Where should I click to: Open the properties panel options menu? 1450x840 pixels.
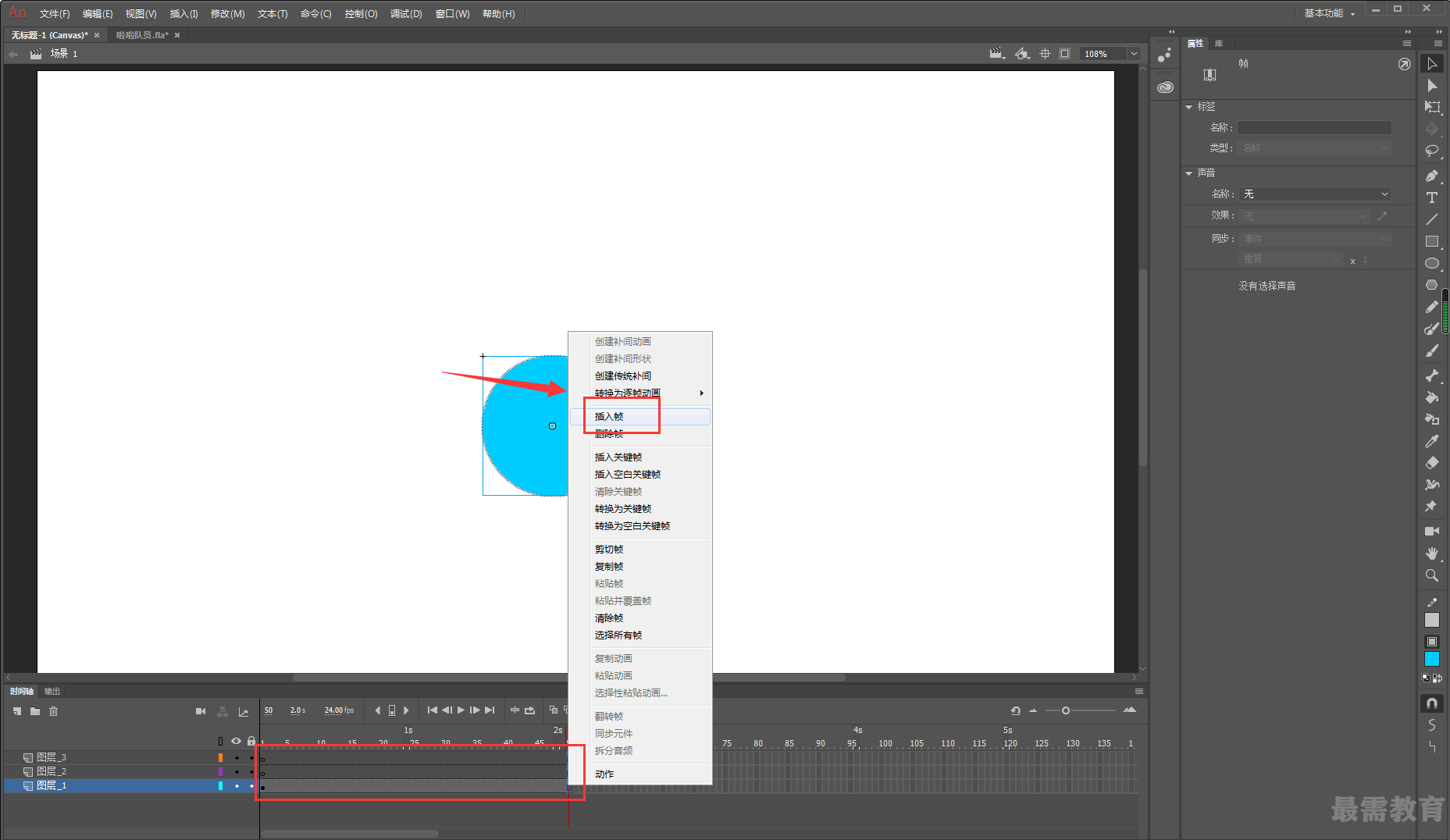1407,44
